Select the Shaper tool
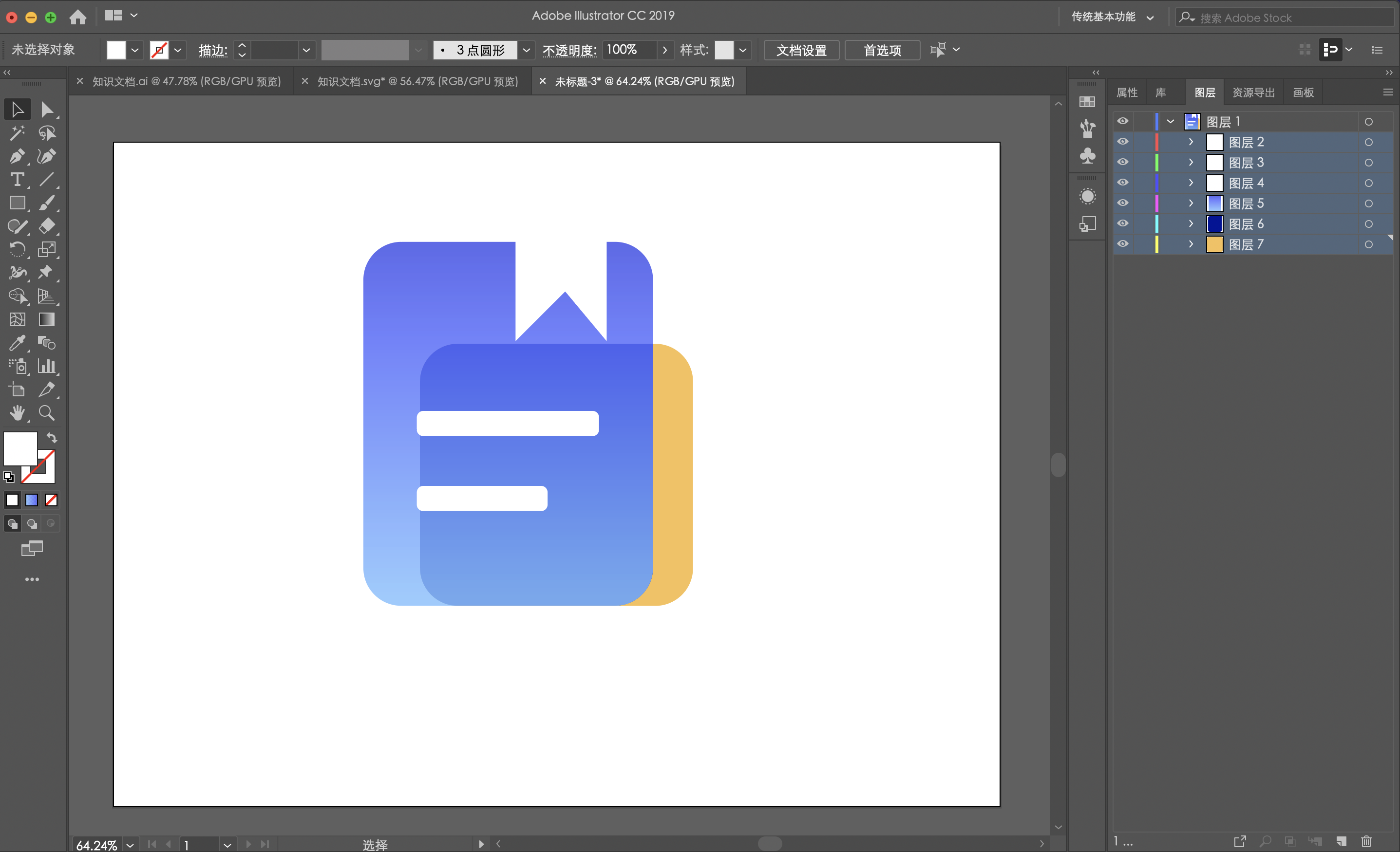 [17, 226]
